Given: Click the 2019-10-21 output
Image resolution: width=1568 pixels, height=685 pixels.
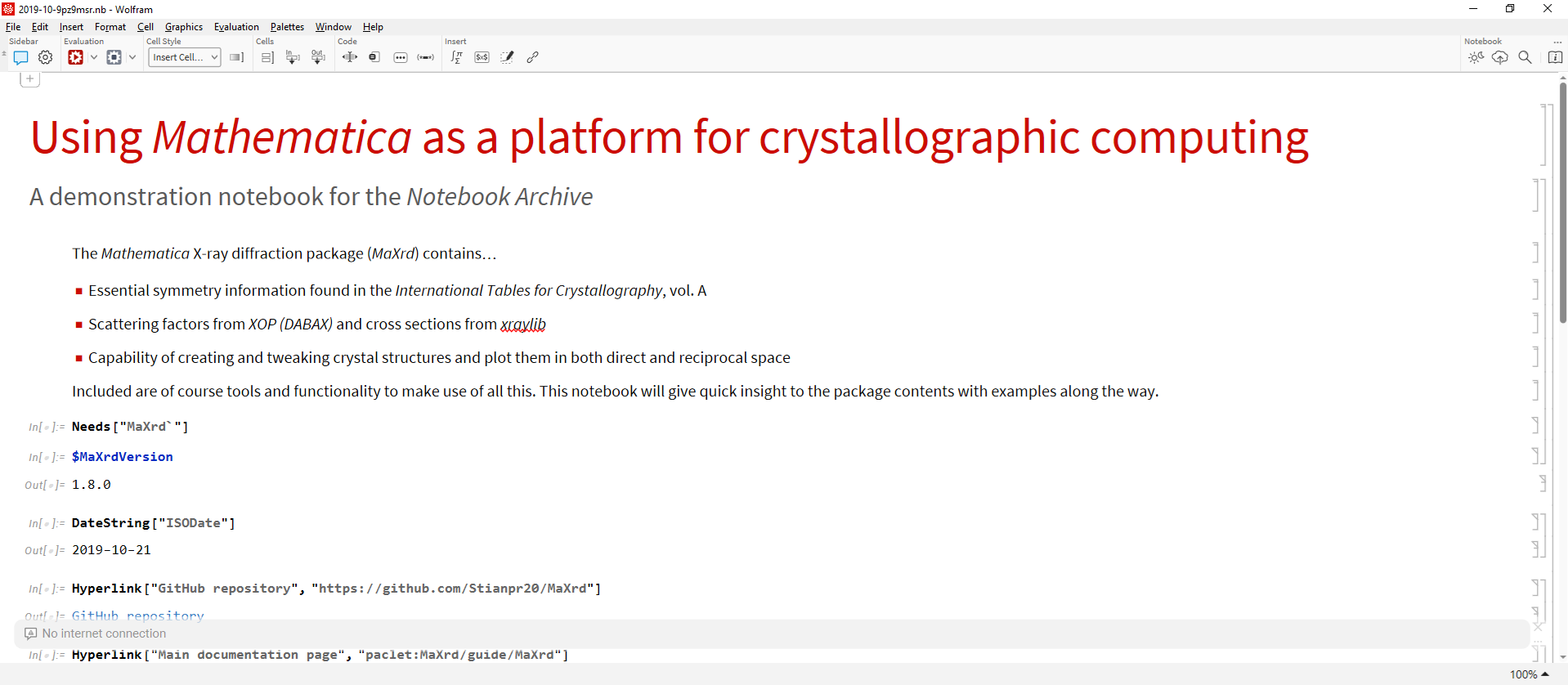Looking at the screenshot, I should coord(111,550).
